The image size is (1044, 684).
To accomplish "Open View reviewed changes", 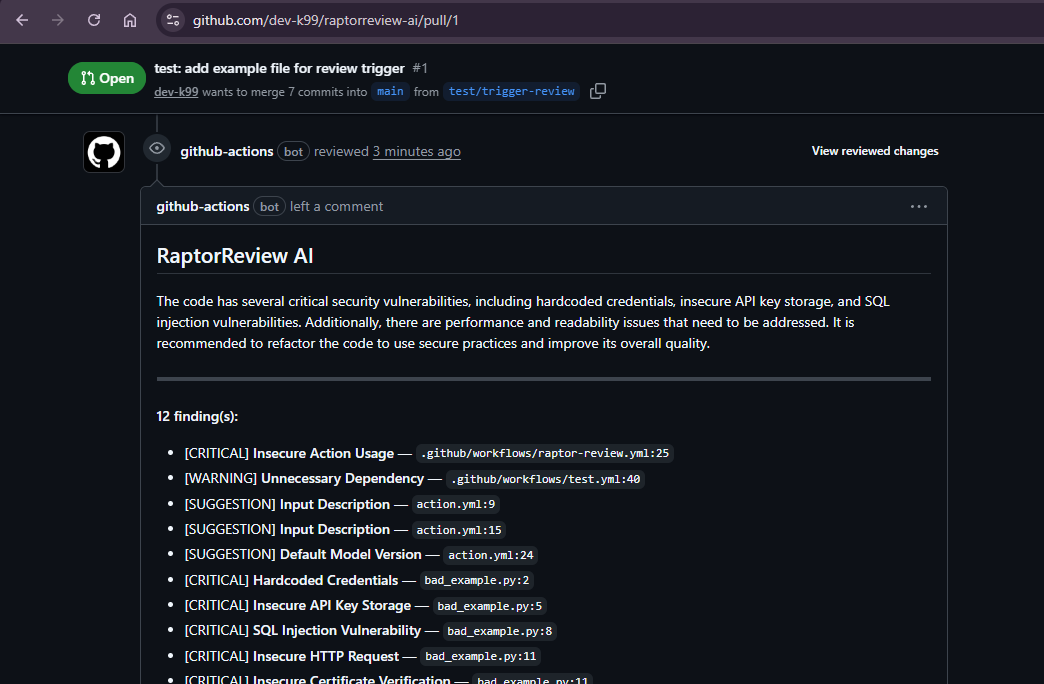I will (874, 150).
